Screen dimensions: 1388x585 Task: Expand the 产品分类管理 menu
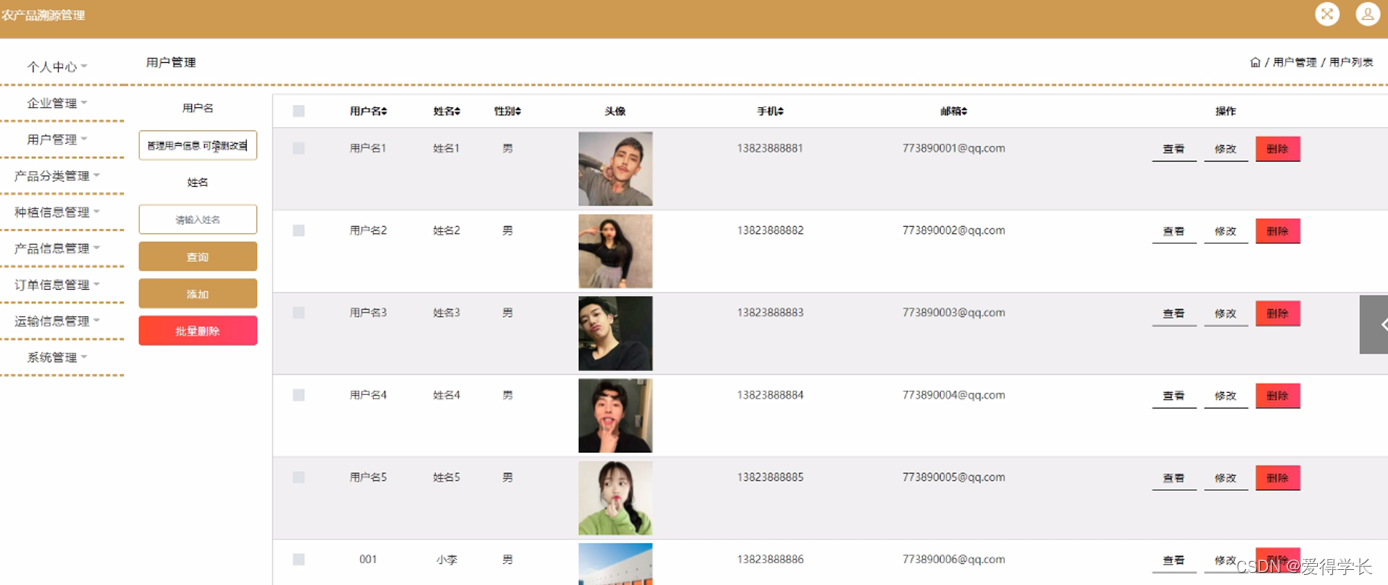pyautogui.click(x=57, y=176)
